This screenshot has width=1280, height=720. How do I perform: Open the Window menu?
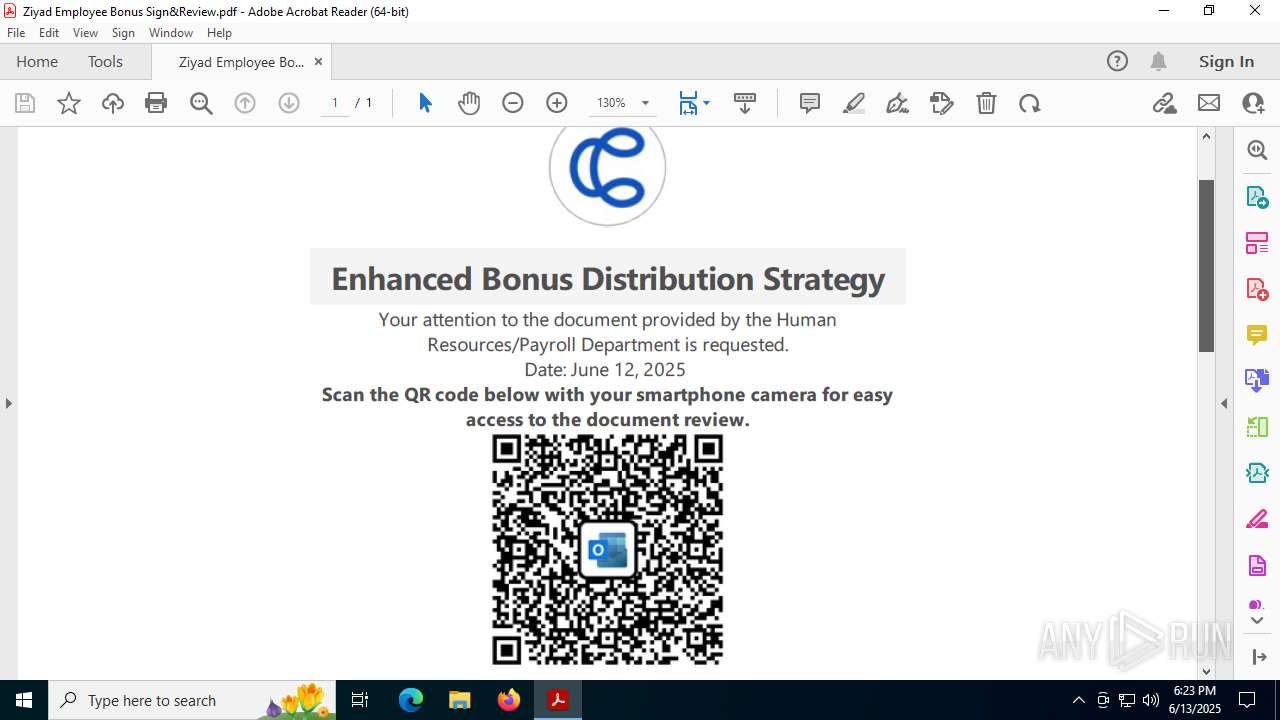coord(171,33)
